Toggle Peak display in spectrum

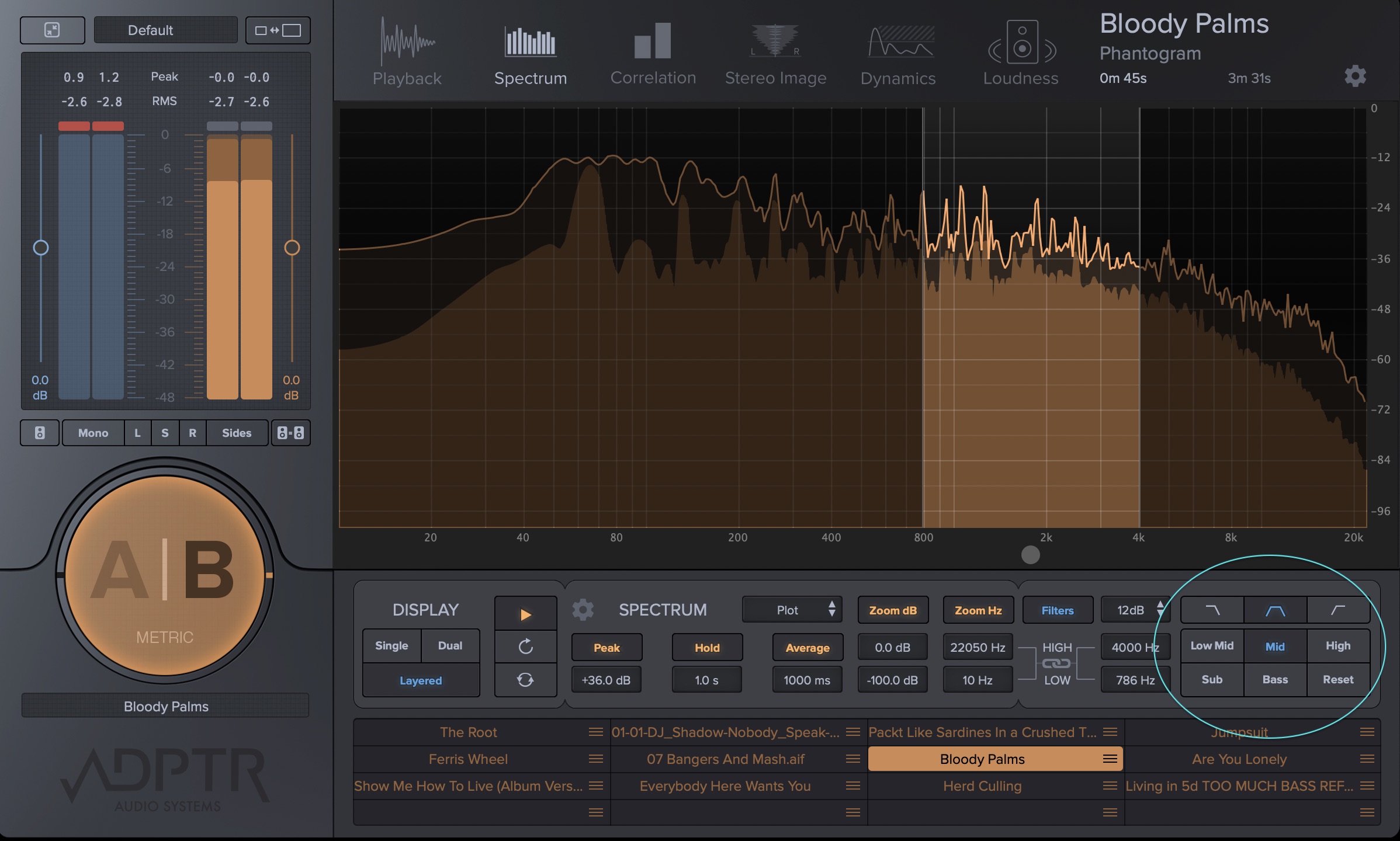(x=607, y=648)
